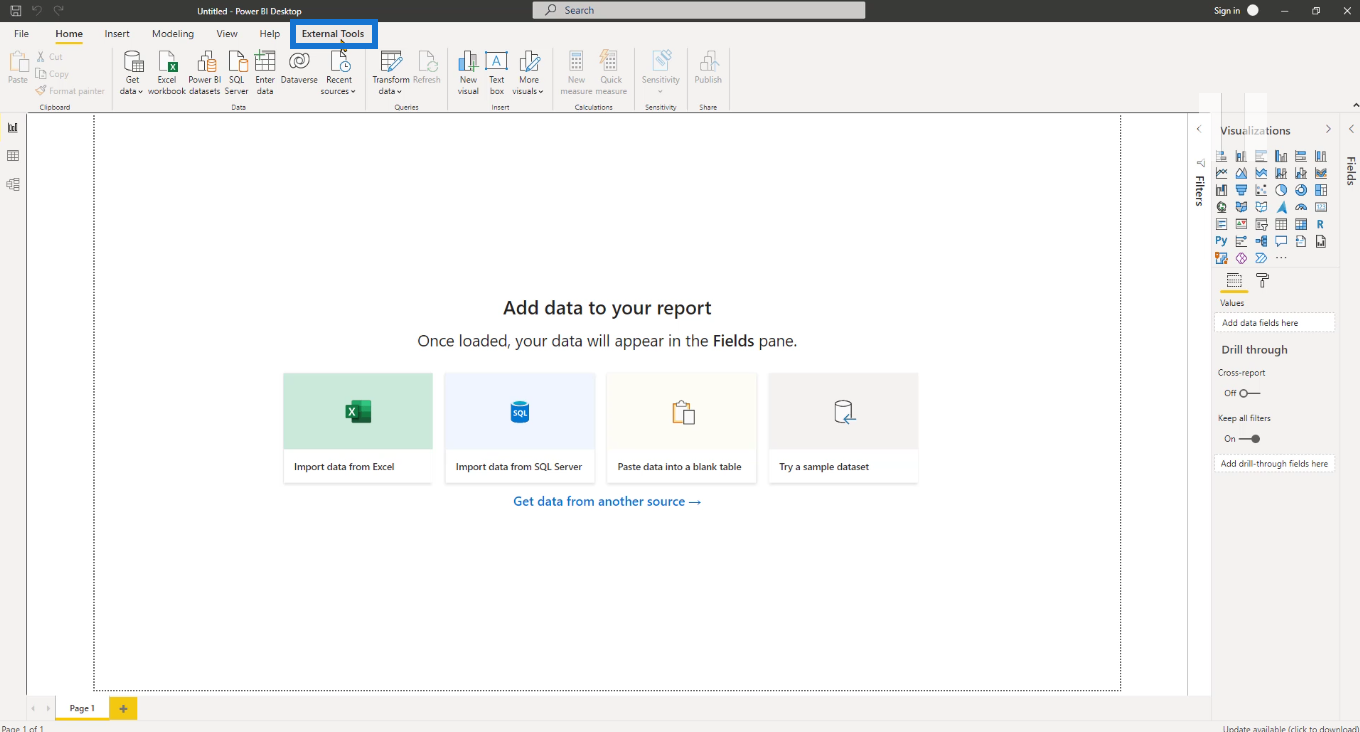Expand the Filters pane chevron
The height and width of the screenshot is (732, 1360).
point(1199,129)
